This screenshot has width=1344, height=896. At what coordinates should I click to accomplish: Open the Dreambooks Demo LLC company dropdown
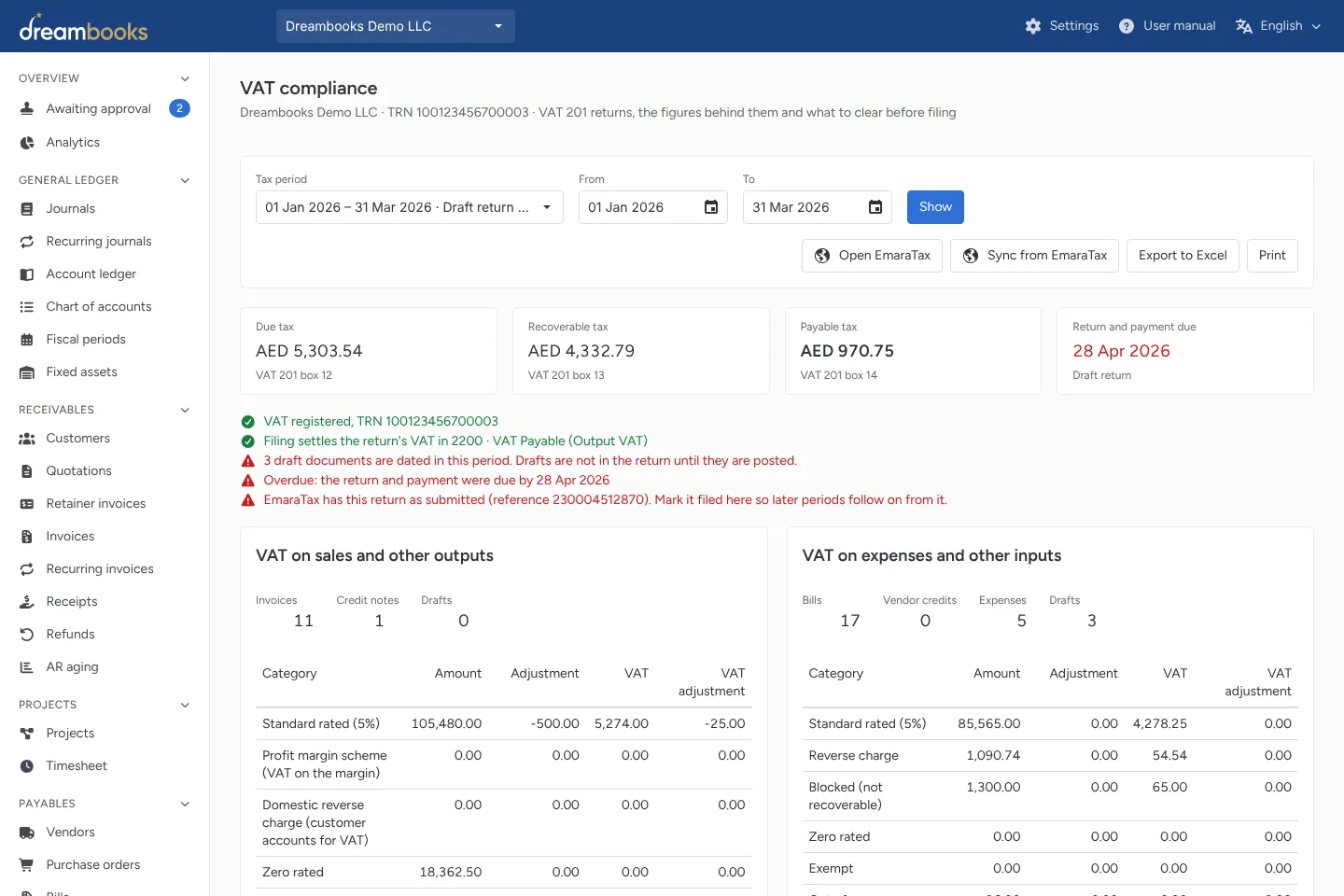point(396,26)
